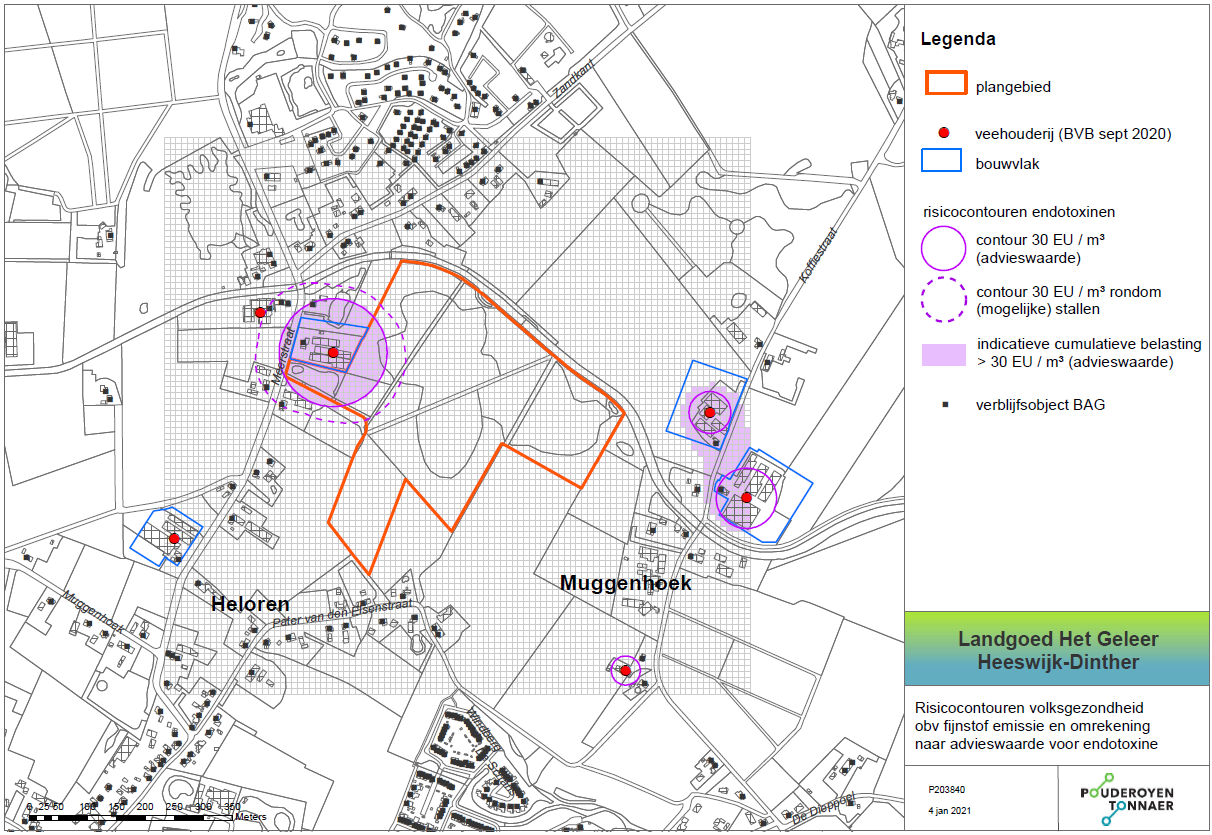The image size is (1212, 835).
Task: Select the solid purple contour legend circle
Action: [943, 249]
